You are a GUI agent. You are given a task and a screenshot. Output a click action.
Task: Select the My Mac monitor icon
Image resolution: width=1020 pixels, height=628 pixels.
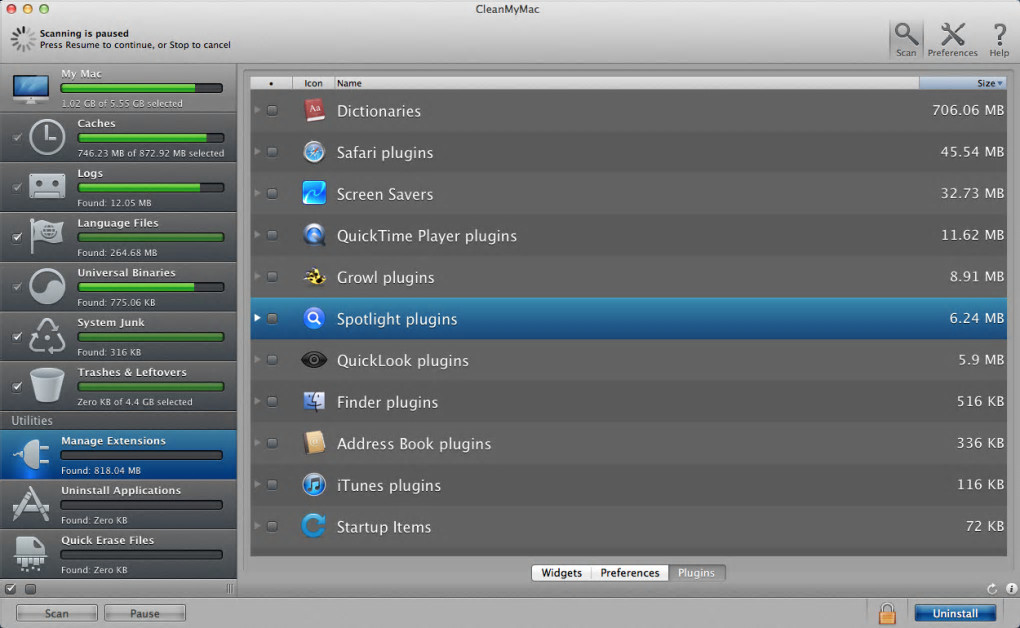(x=31, y=89)
